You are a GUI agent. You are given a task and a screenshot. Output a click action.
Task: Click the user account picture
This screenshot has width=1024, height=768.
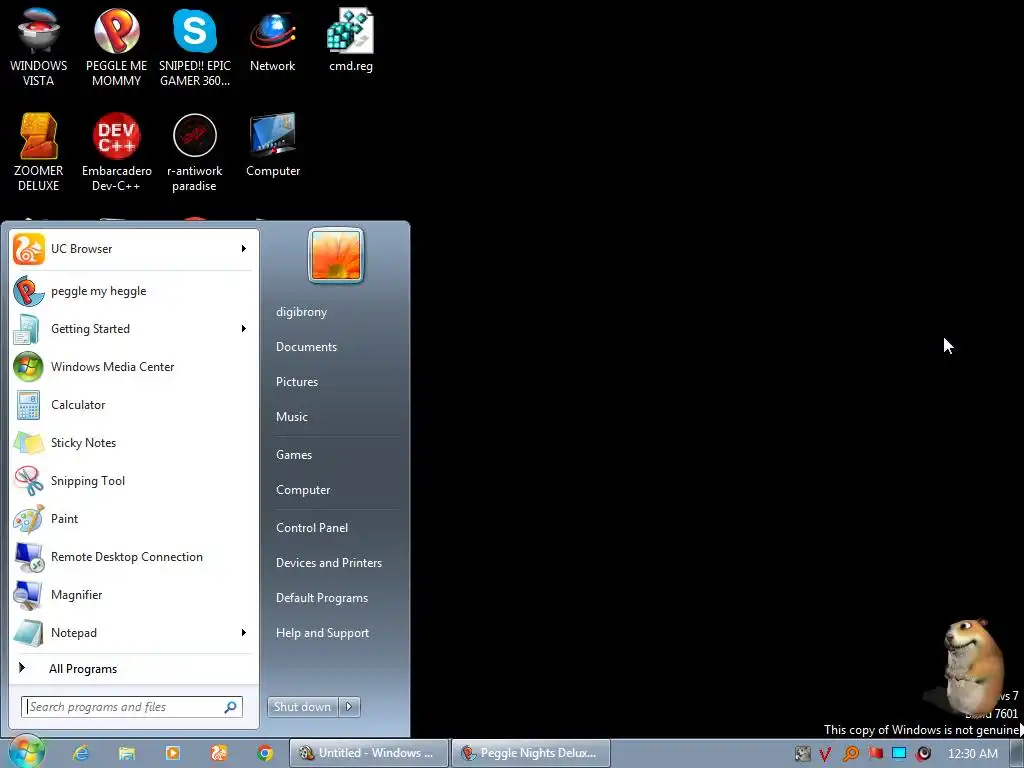click(x=336, y=256)
